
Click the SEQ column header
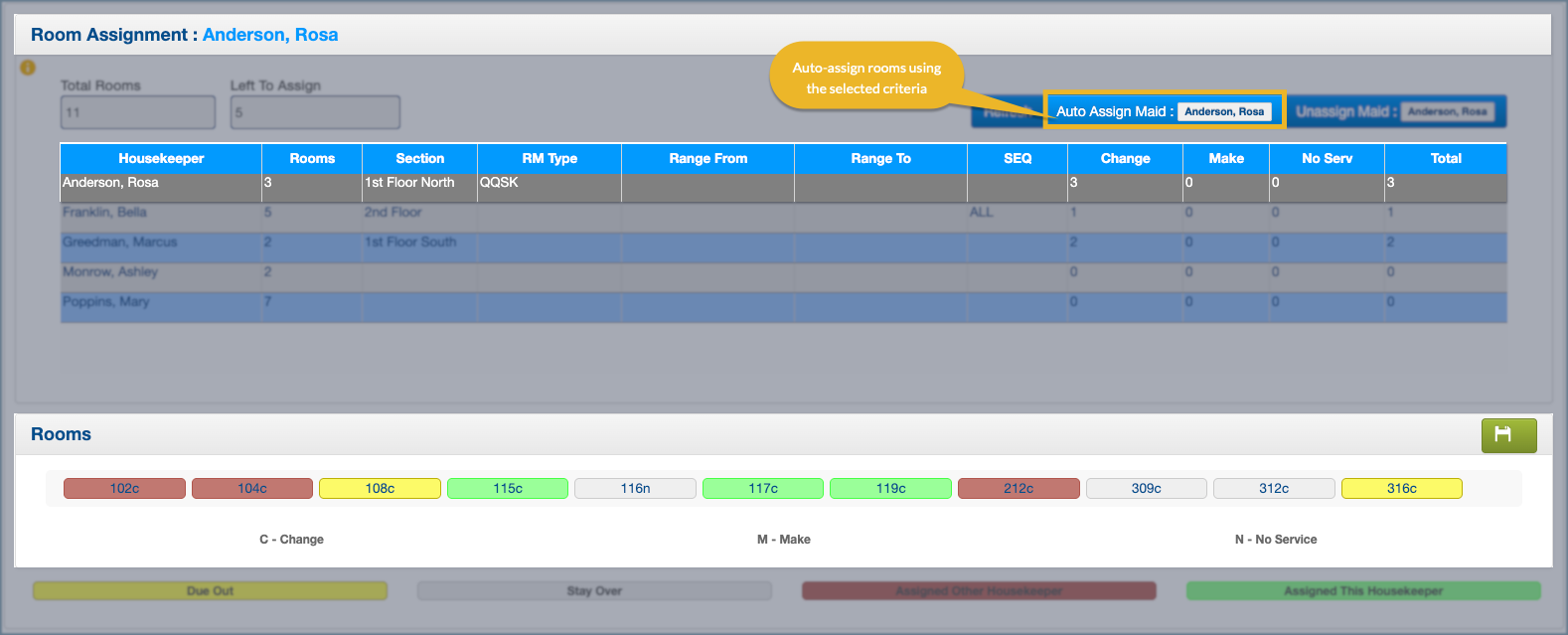click(1018, 159)
